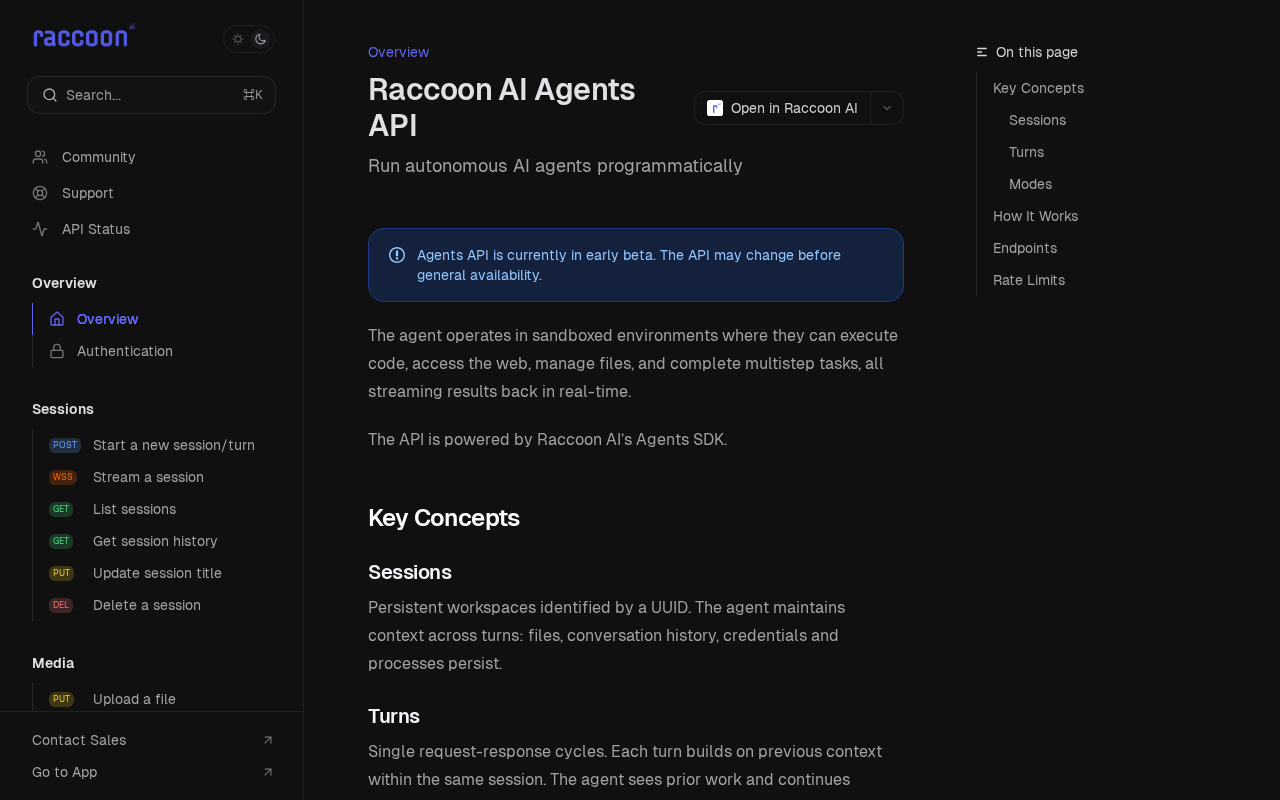Viewport: 1280px width, 800px height.
Task: Click the Raccoon logo
Action: pyautogui.click(x=84, y=37)
